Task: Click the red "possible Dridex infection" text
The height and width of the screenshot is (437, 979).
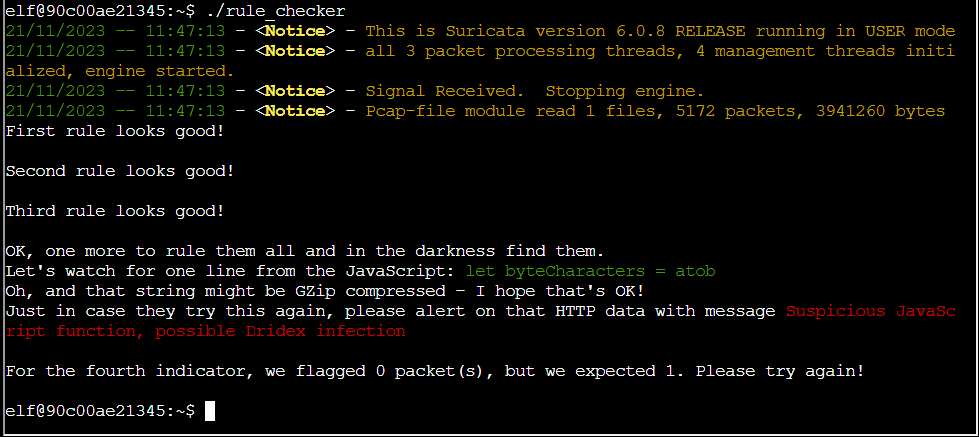Action: click(x=290, y=331)
